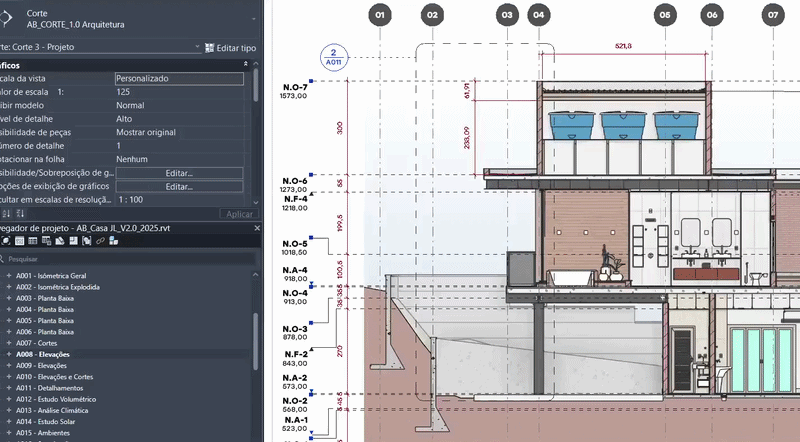Select the A012 - Estudo Volumétrico sheet
This screenshot has width=800, height=442.
[56, 399]
